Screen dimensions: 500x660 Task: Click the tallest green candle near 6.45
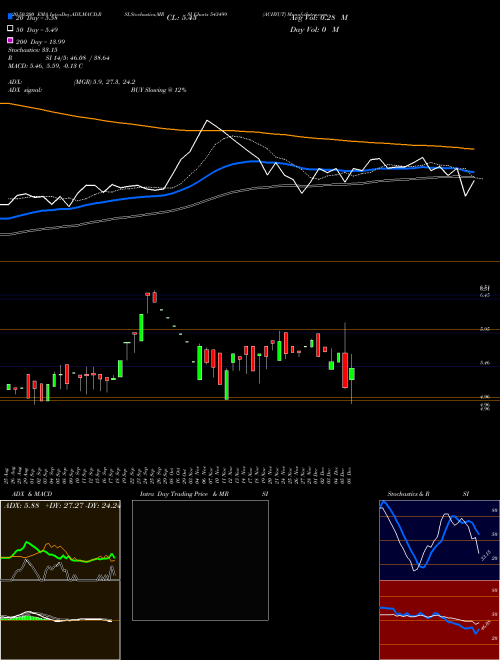click(141, 327)
